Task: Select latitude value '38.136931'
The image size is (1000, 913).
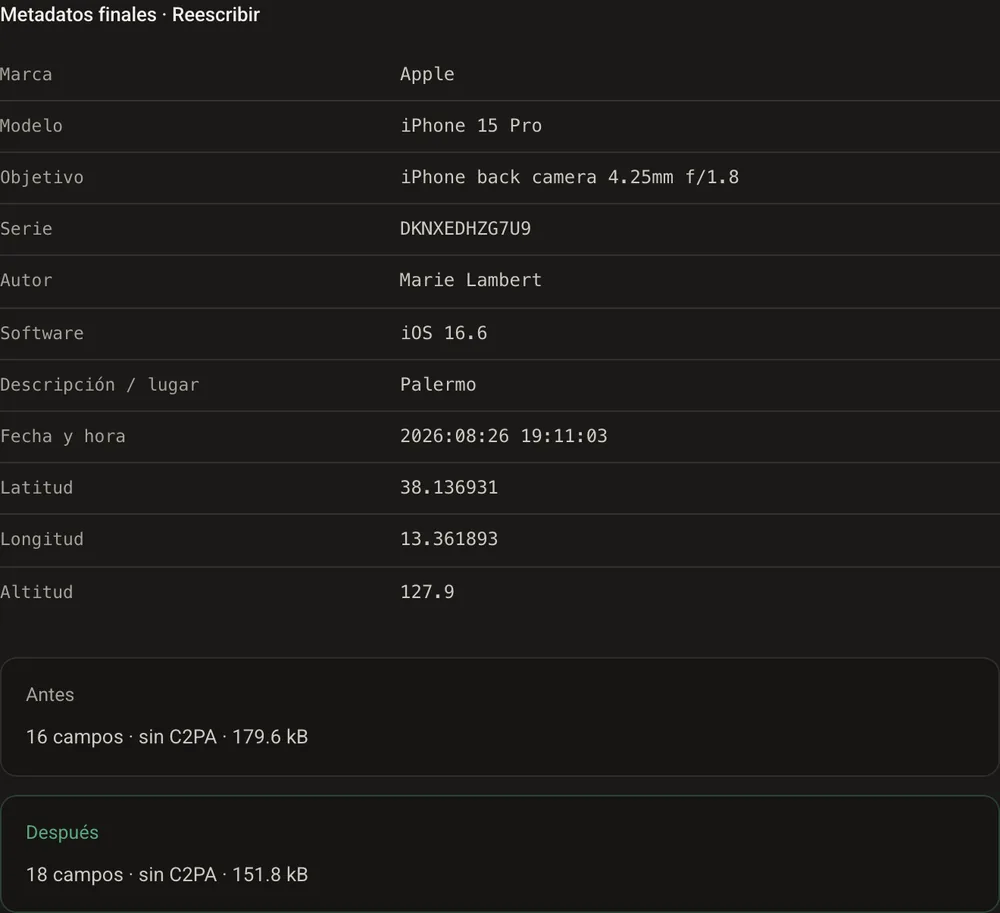Action: coord(449,488)
